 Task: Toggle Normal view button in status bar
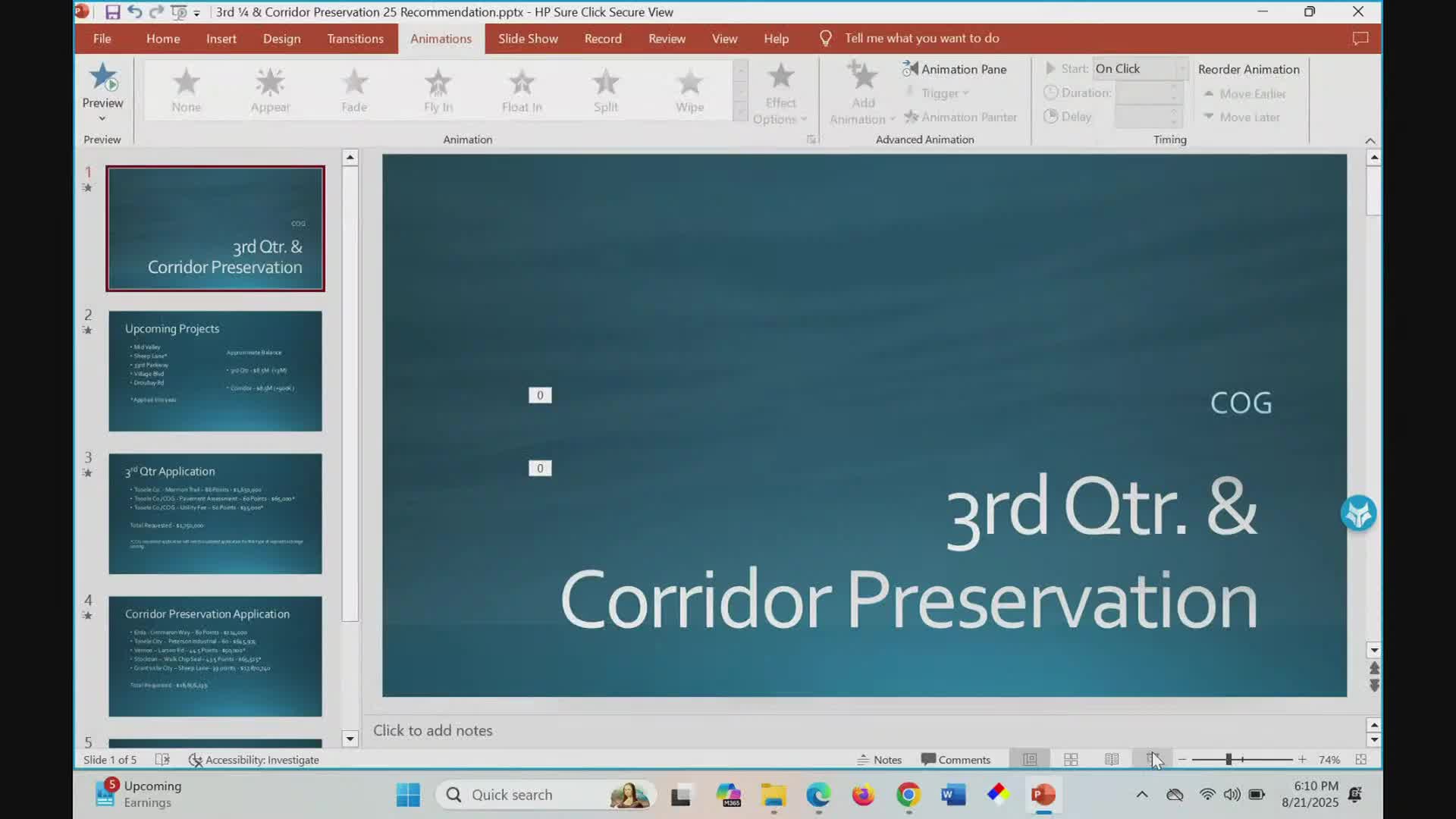point(1029,759)
